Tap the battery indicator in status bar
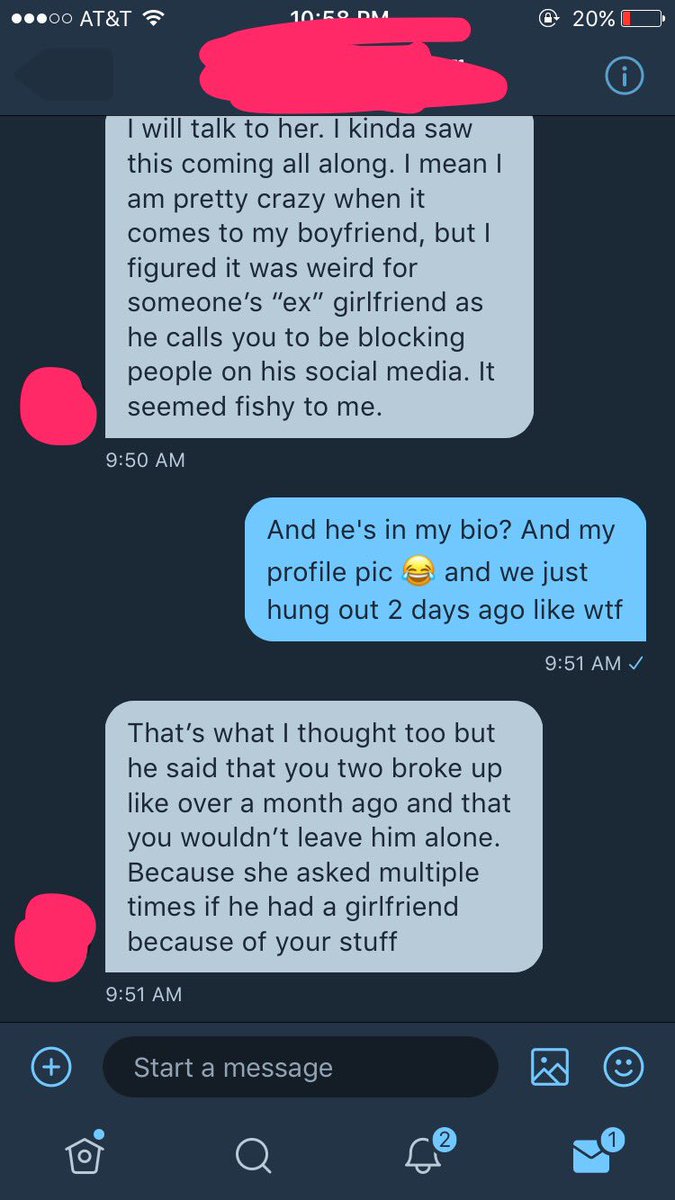This screenshot has width=675, height=1200. pos(641,18)
